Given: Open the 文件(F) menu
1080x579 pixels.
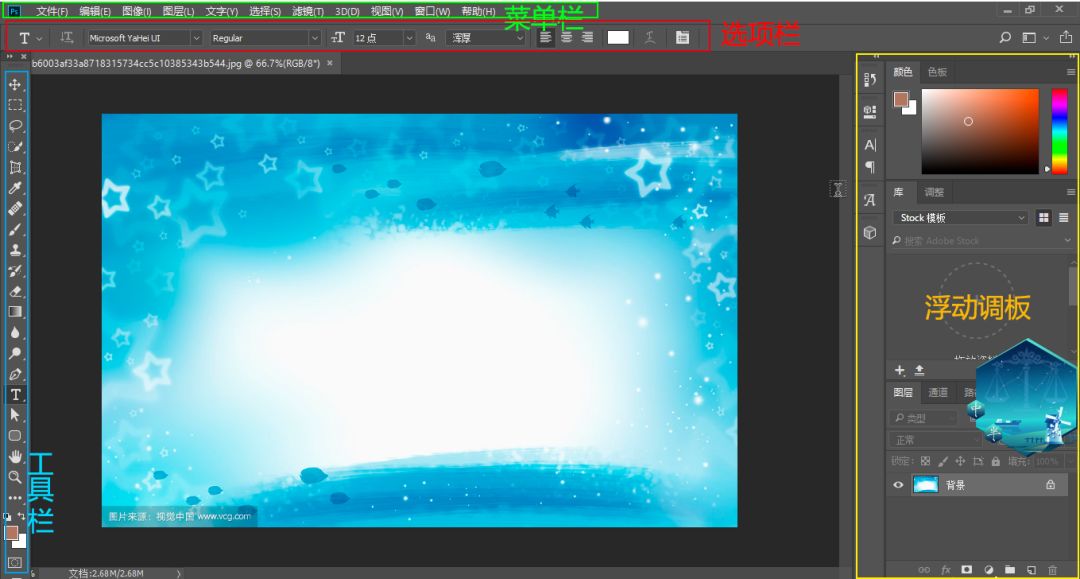Looking at the screenshot, I should (x=52, y=11).
